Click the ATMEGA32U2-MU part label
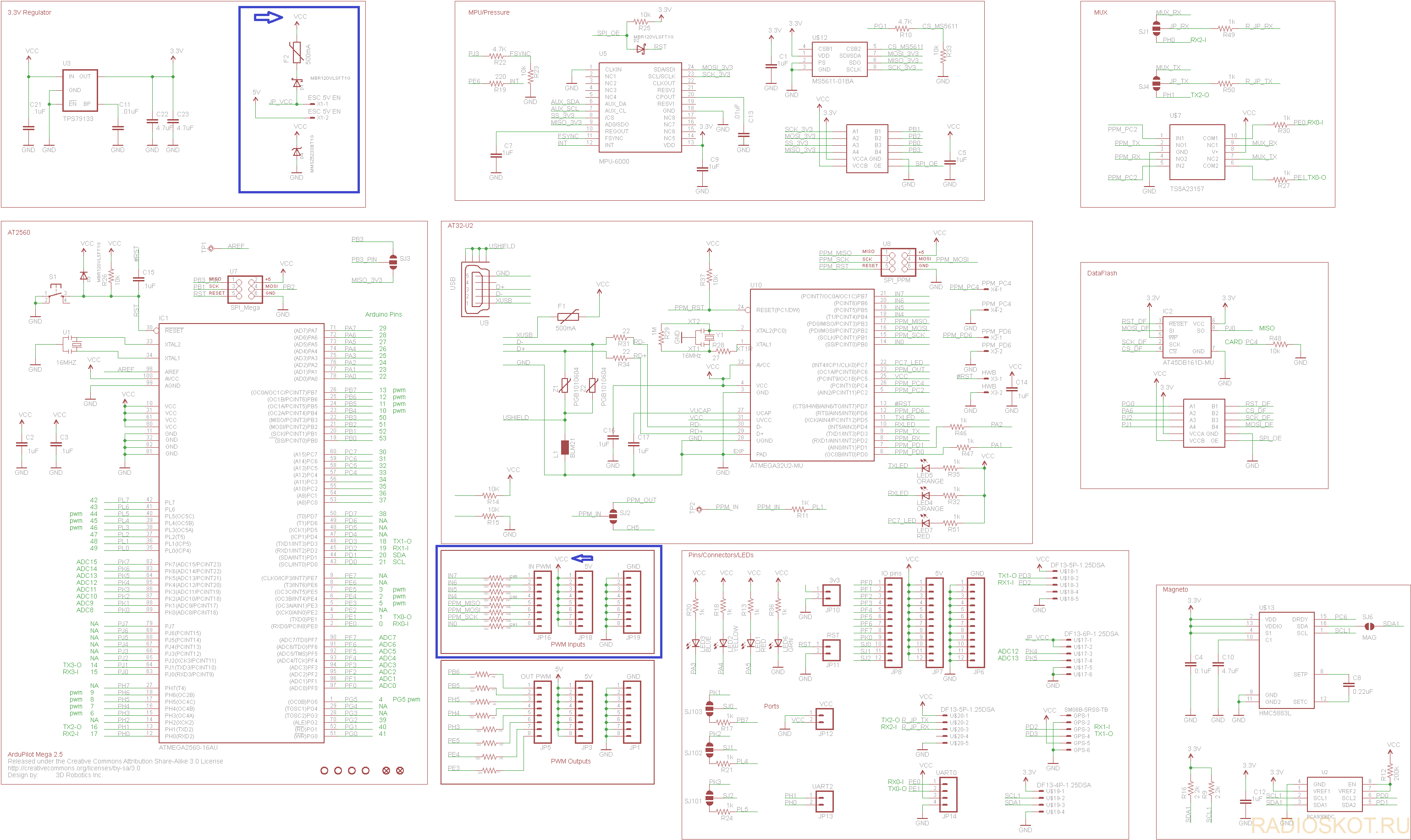1411x840 pixels. pyautogui.click(x=776, y=466)
